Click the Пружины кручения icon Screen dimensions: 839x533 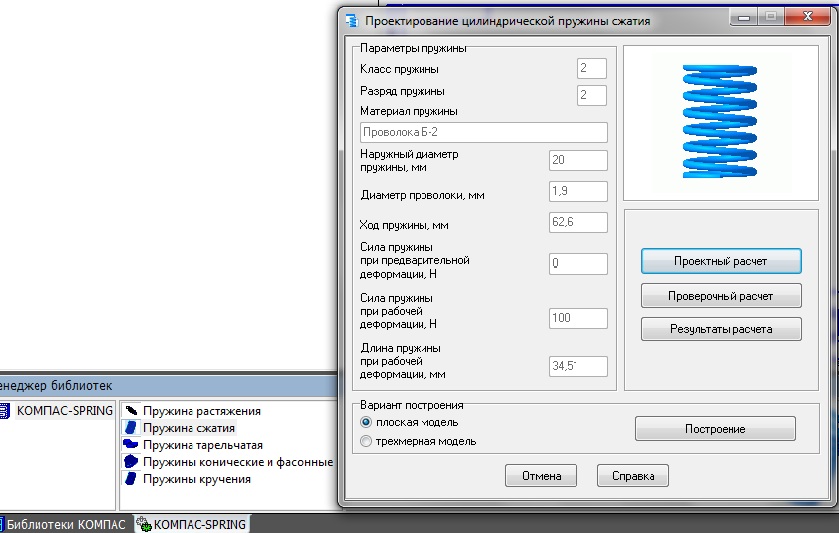131,478
